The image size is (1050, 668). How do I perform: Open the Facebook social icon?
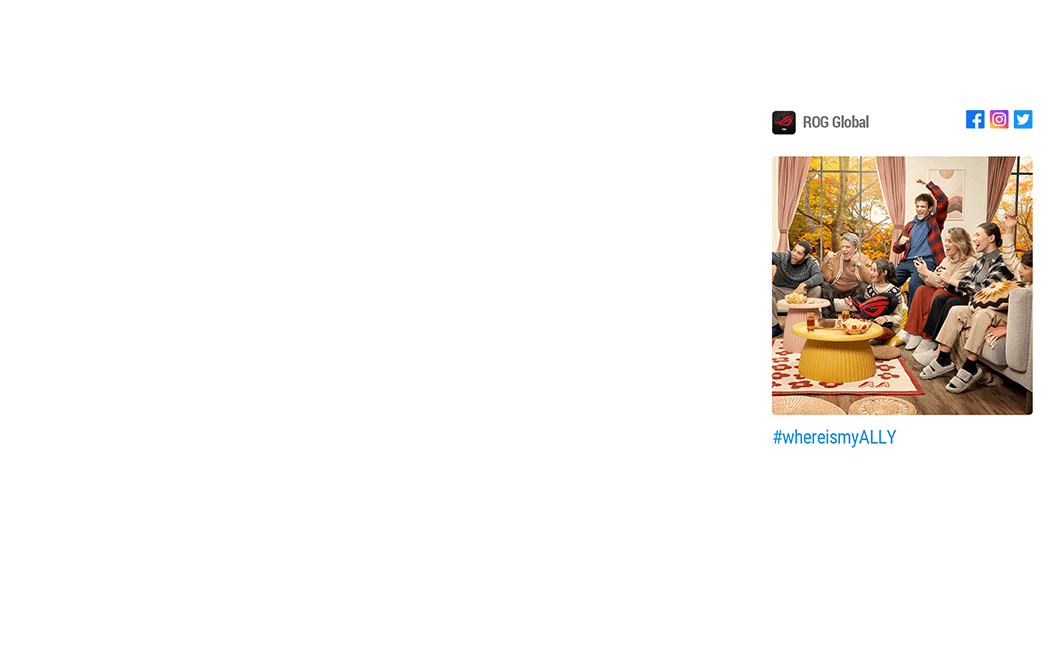(x=975, y=119)
